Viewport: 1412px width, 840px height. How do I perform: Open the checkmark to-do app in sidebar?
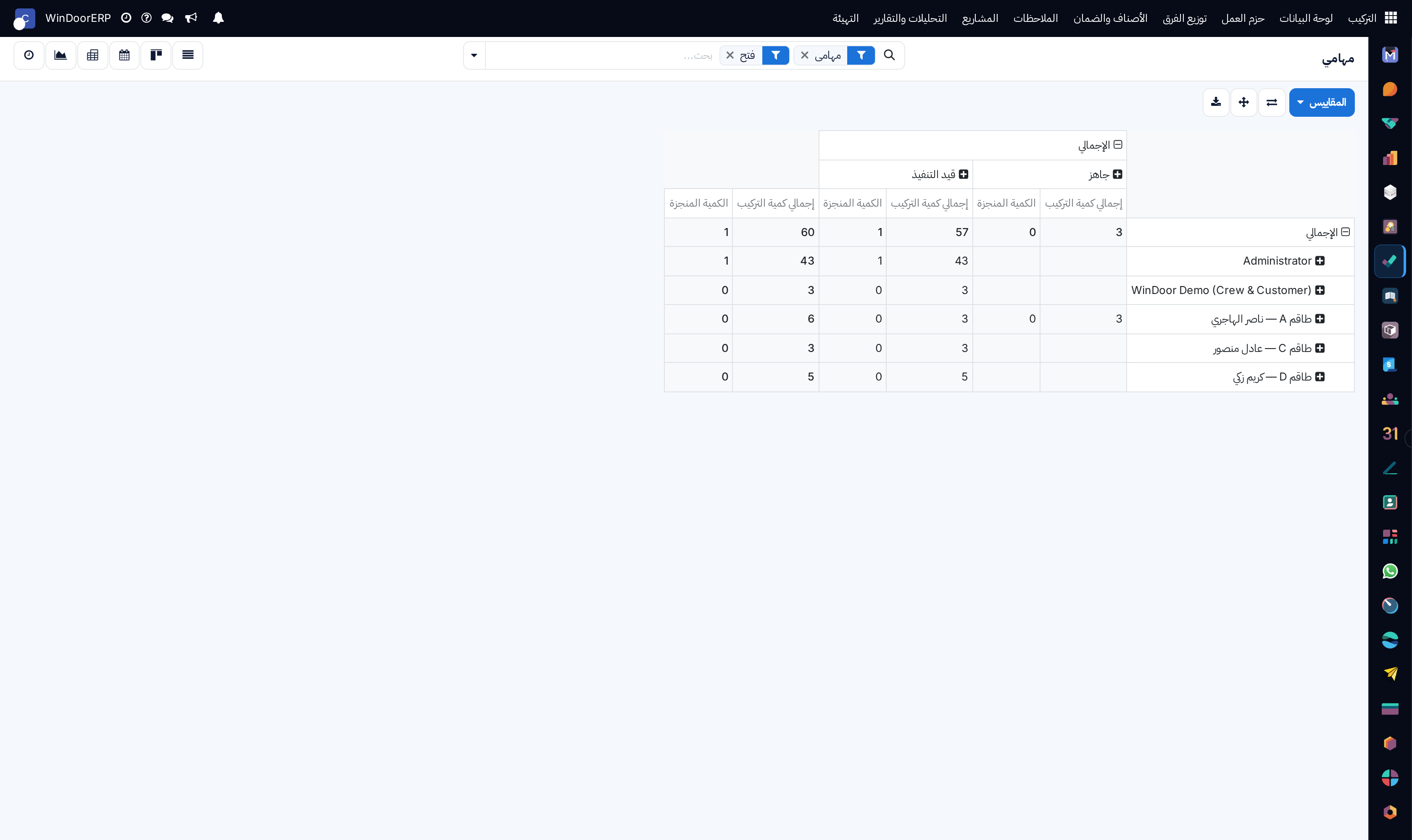pos(1390,262)
